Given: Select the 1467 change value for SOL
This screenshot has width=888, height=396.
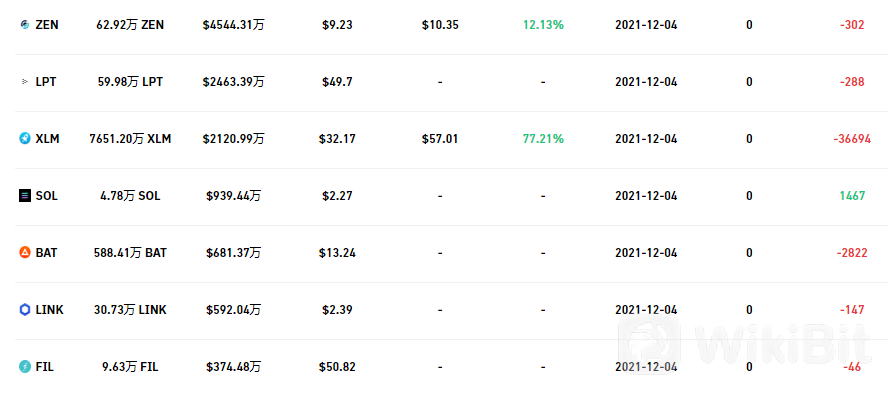Looking at the screenshot, I should (x=852, y=196).
